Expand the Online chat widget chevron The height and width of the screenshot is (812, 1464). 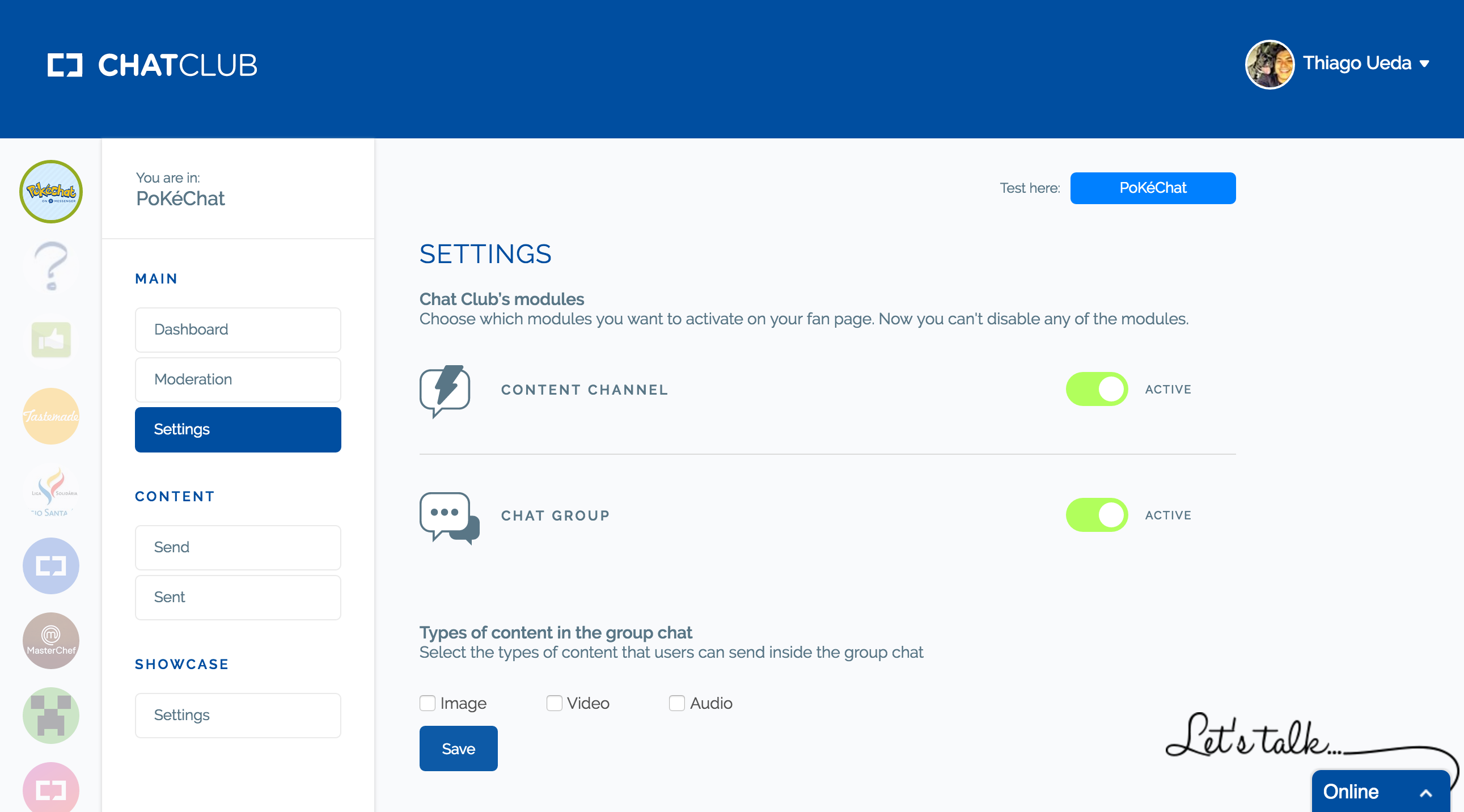[1425, 793]
